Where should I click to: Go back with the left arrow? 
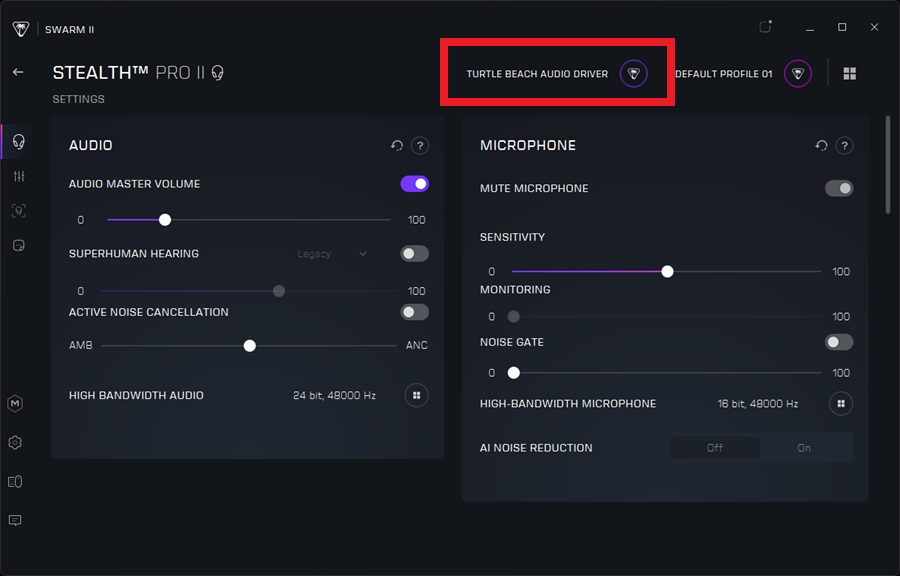tap(18, 72)
